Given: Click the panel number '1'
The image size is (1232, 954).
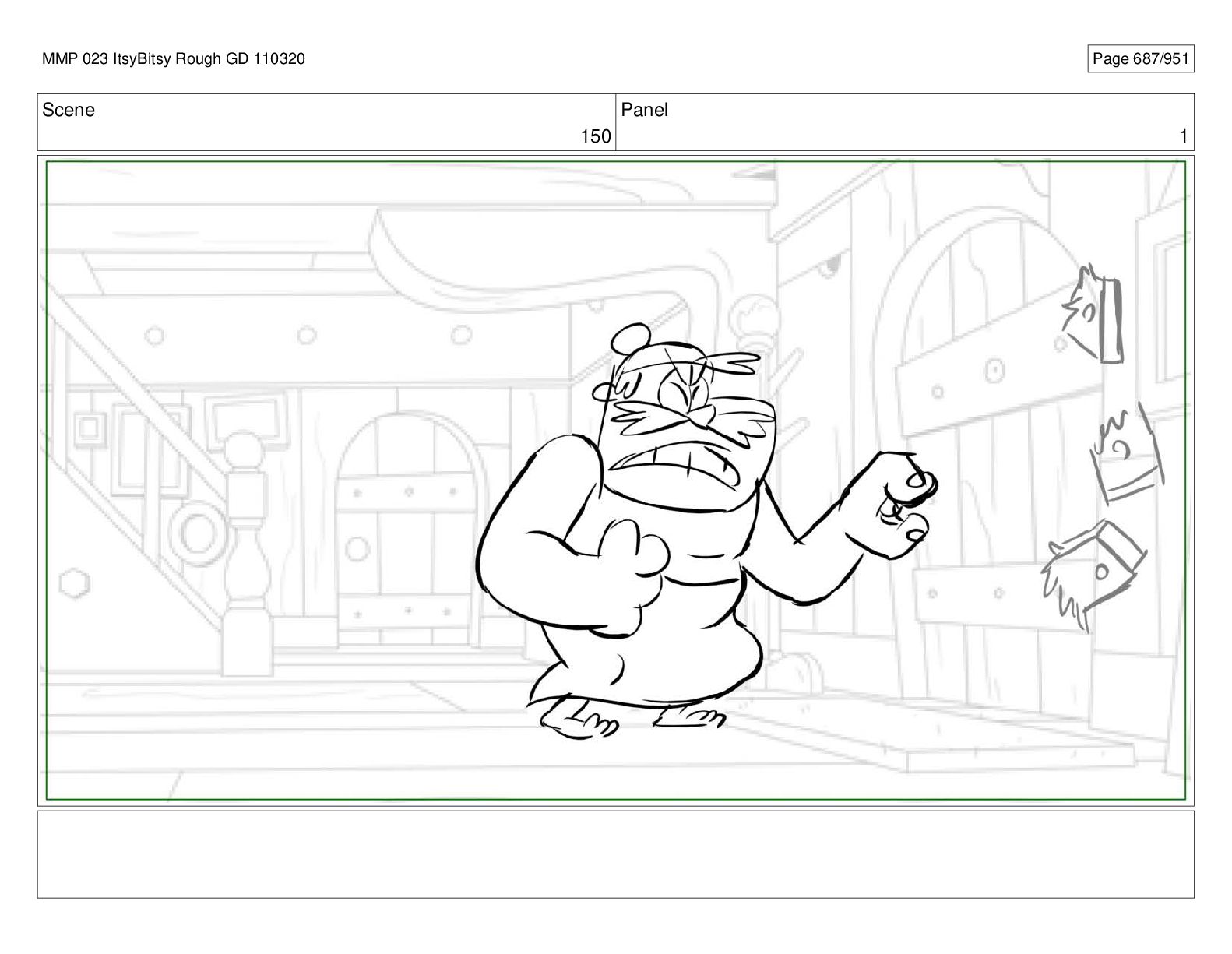Looking at the screenshot, I should point(1184,136).
